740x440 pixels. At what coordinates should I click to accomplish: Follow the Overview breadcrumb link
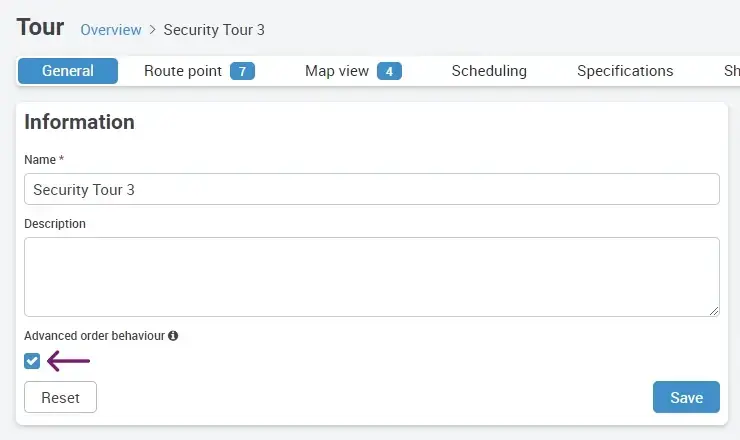112,30
